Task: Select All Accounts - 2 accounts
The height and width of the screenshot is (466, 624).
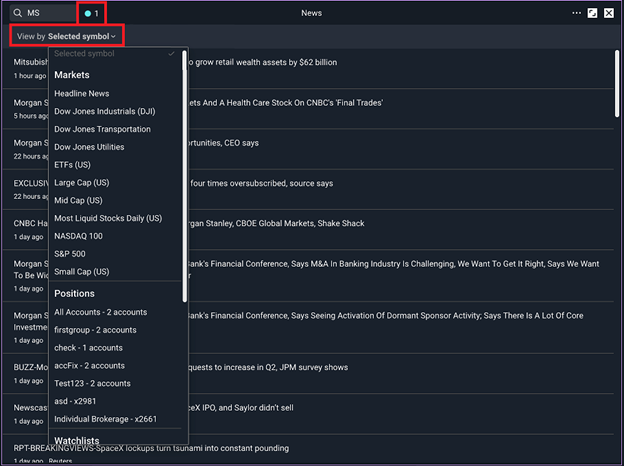Action: (101, 312)
